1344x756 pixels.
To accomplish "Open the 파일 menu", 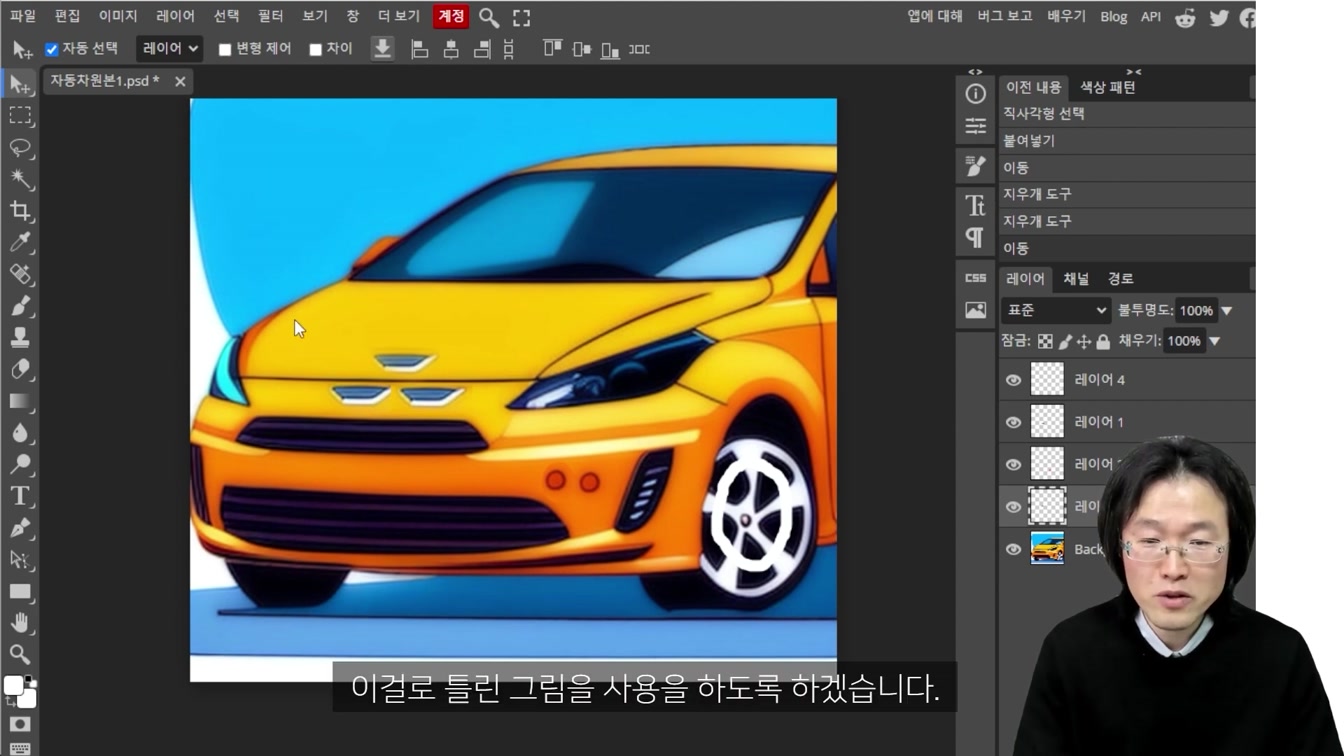I will pyautogui.click(x=22, y=16).
